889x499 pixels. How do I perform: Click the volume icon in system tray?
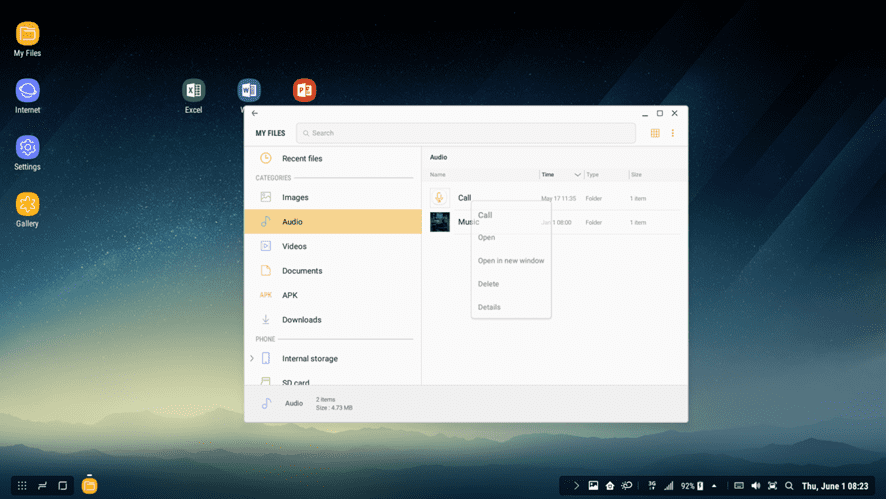point(755,486)
